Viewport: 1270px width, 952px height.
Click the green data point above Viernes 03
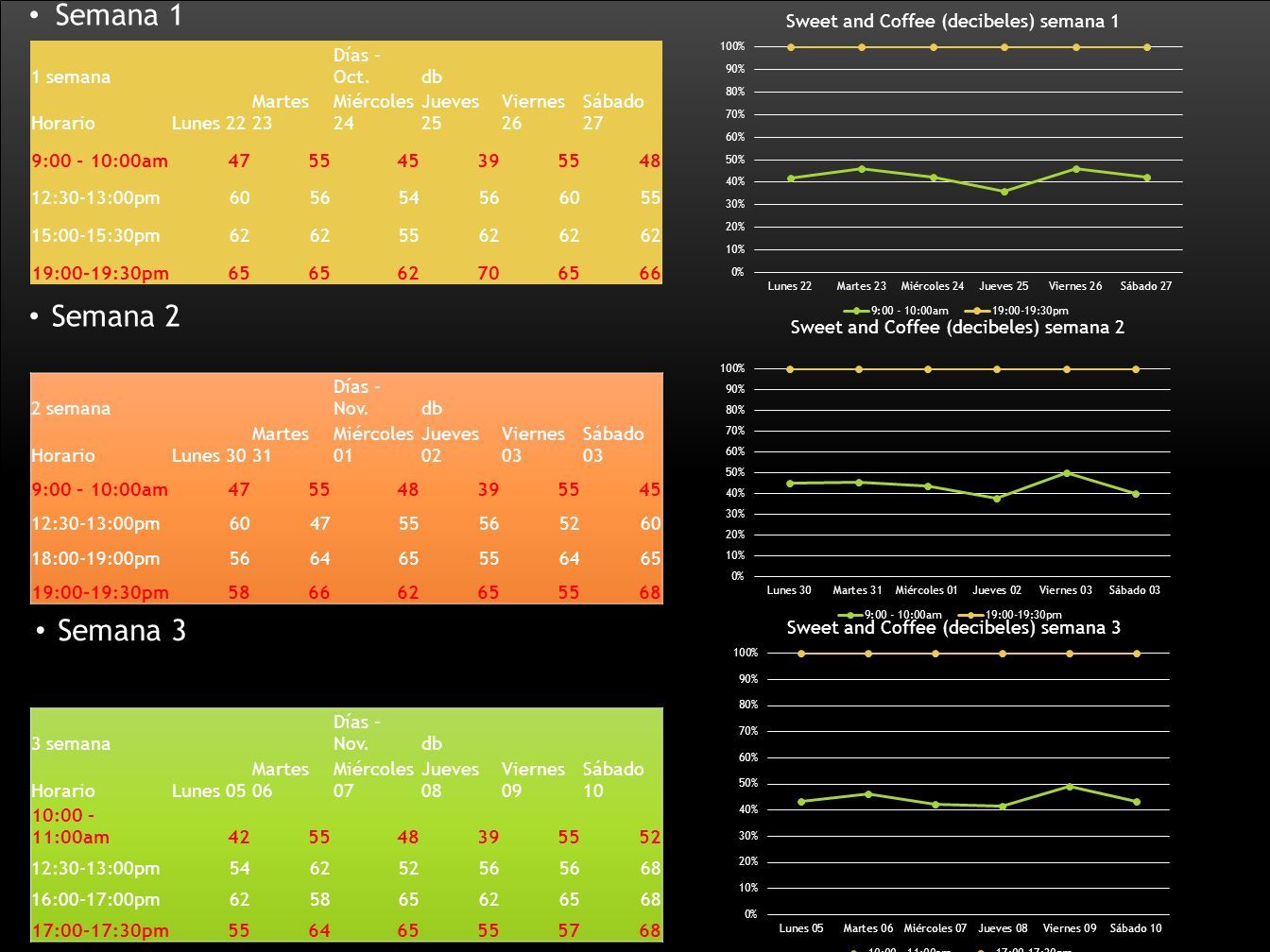(1067, 473)
